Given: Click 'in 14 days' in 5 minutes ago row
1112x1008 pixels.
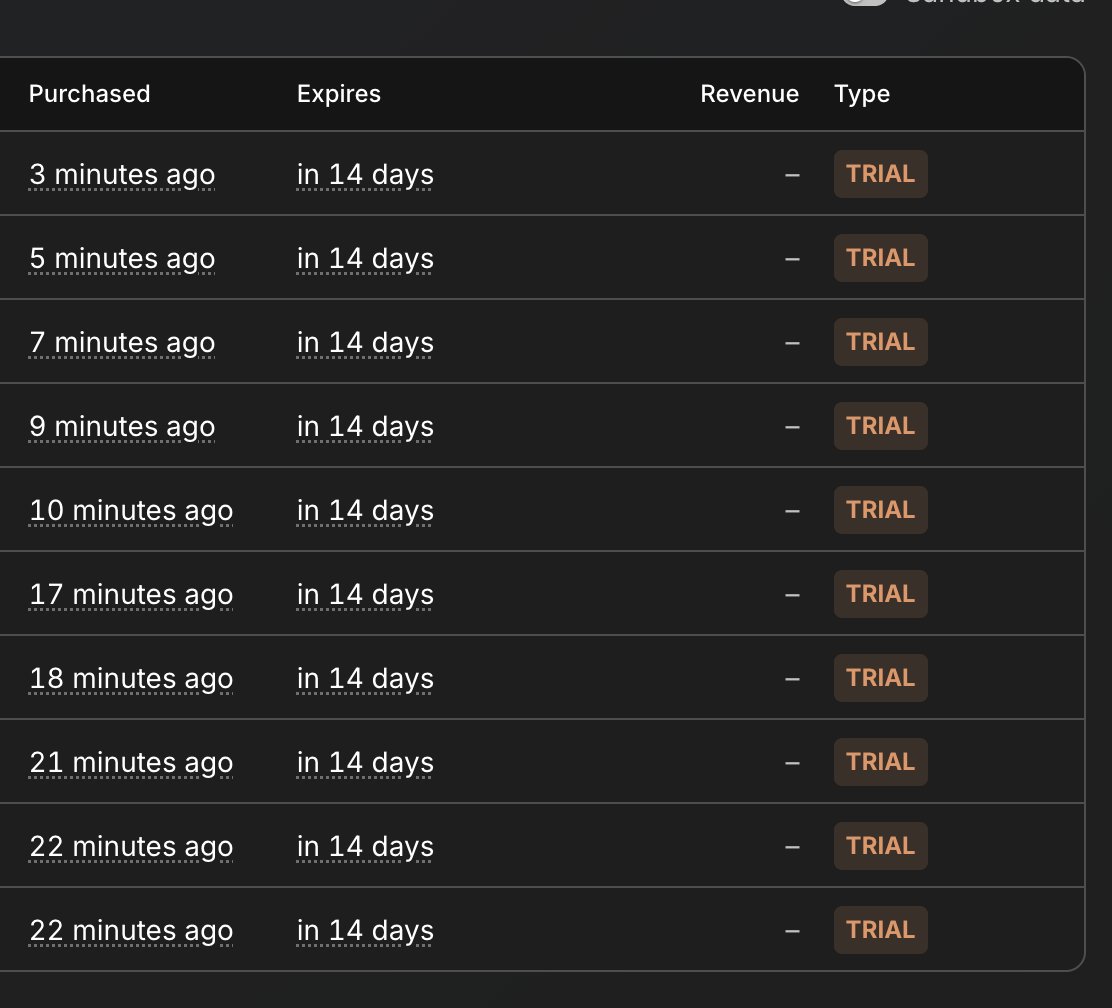Looking at the screenshot, I should click(365, 258).
